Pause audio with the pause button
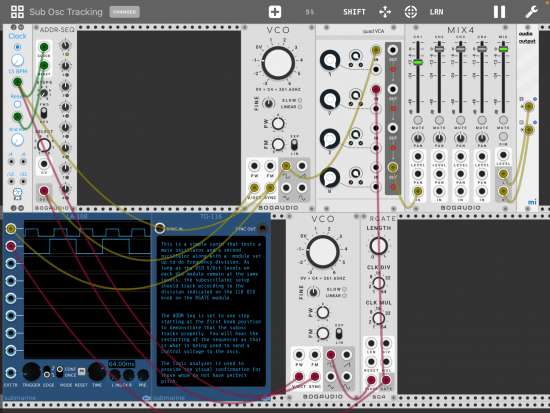Screen dimensions: 550x413 (x=499, y=12)
